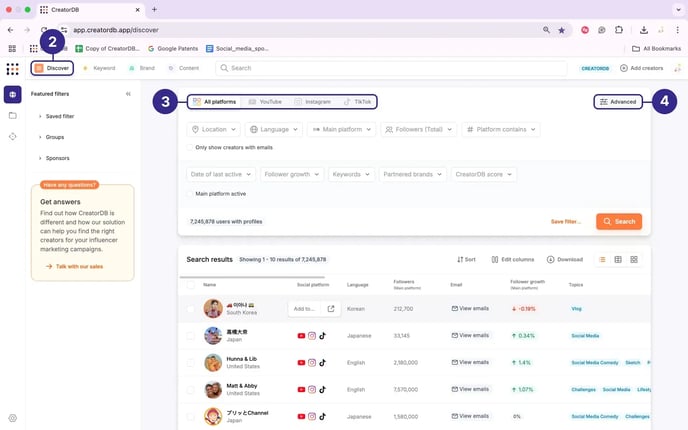This screenshot has height=430, width=688.
Task: Switch to table view layout
Action: coord(618,259)
